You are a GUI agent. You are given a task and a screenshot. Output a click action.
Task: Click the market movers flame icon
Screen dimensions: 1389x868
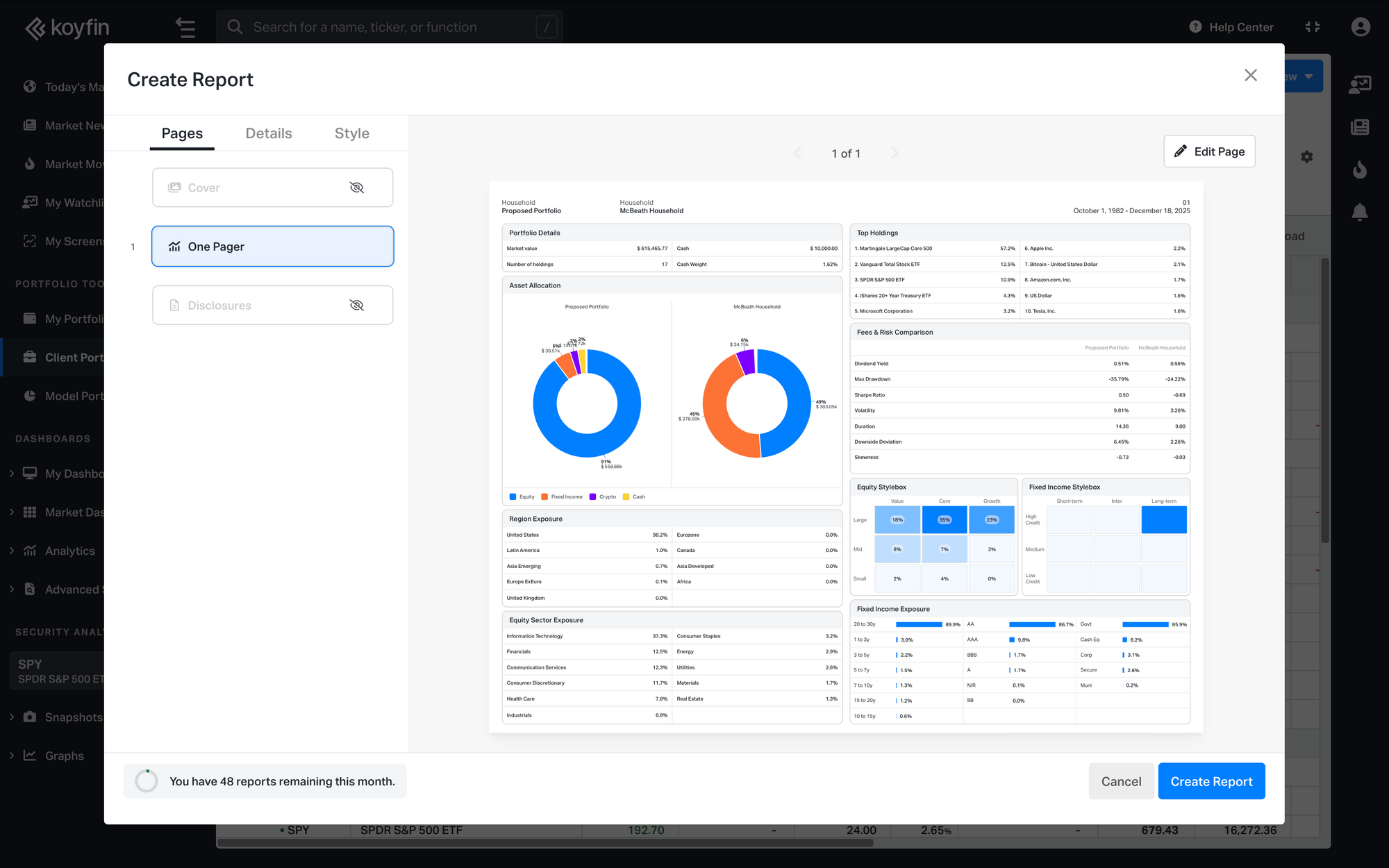click(x=1360, y=169)
